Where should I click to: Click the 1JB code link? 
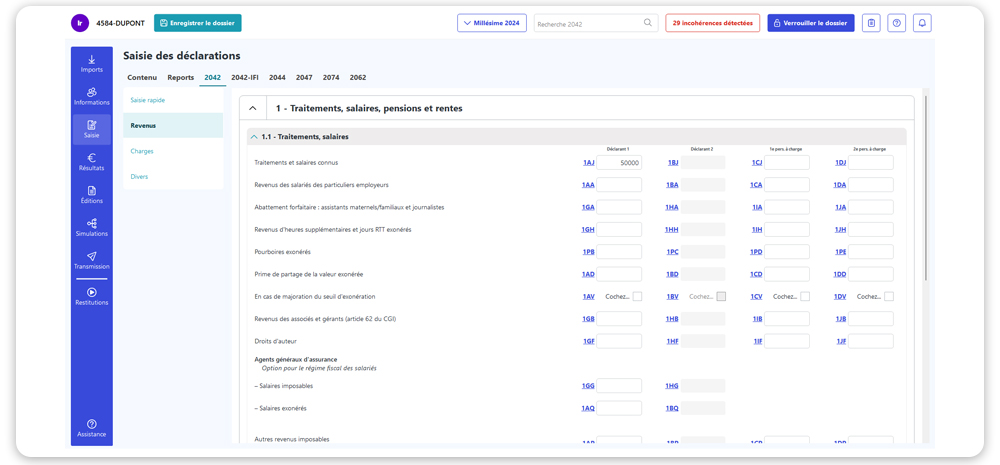(x=841, y=319)
